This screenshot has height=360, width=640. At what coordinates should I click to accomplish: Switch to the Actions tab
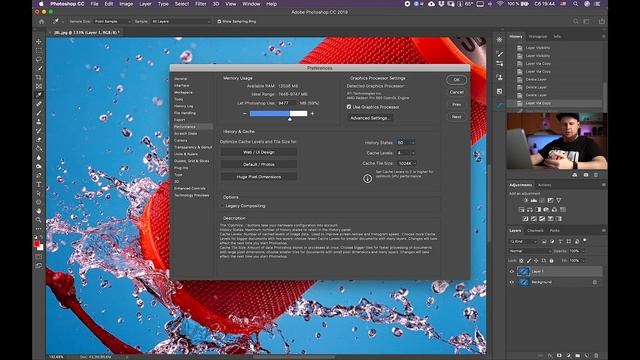pyautogui.click(x=544, y=185)
